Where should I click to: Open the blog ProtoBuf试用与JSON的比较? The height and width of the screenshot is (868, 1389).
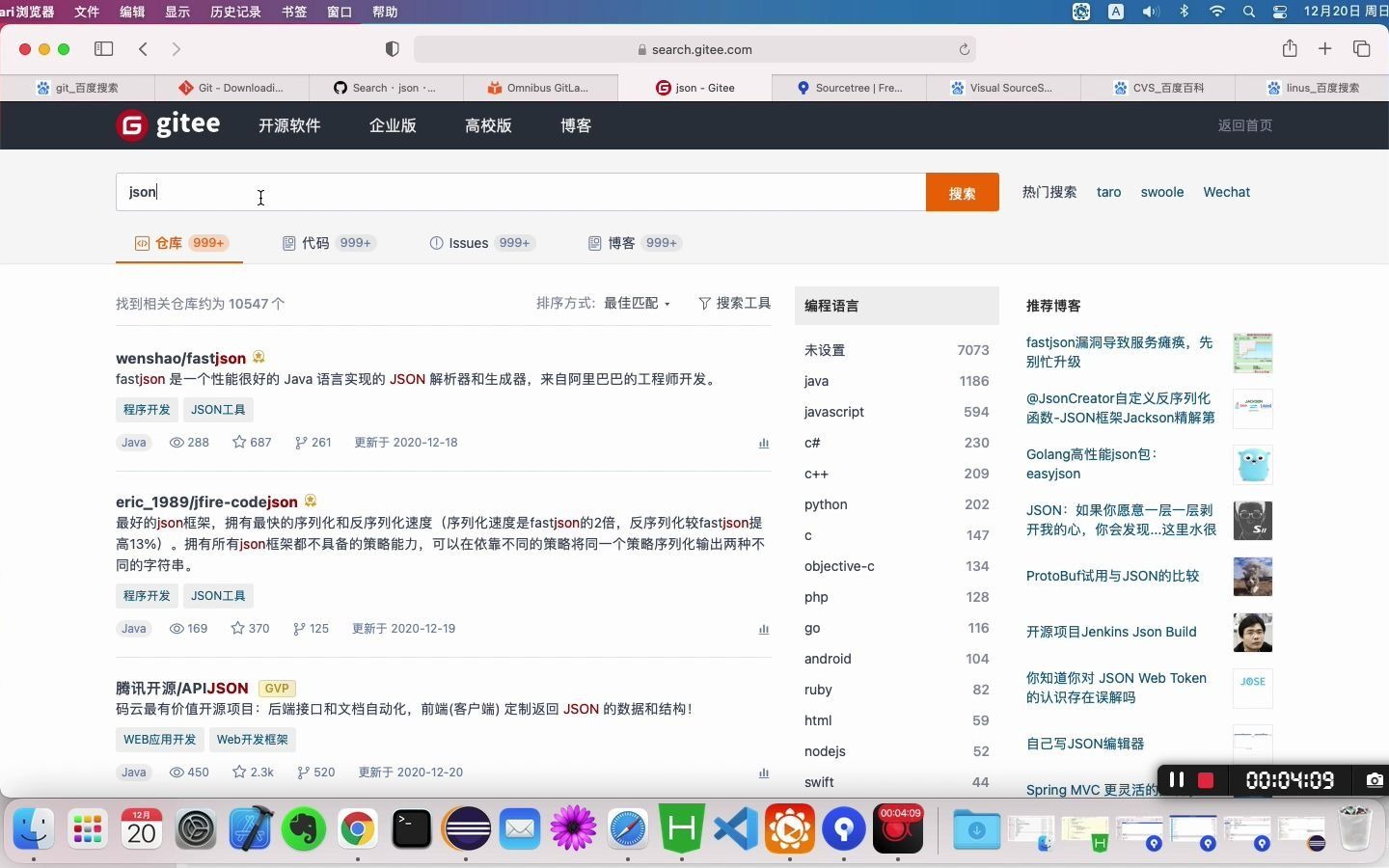pyautogui.click(x=1112, y=576)
